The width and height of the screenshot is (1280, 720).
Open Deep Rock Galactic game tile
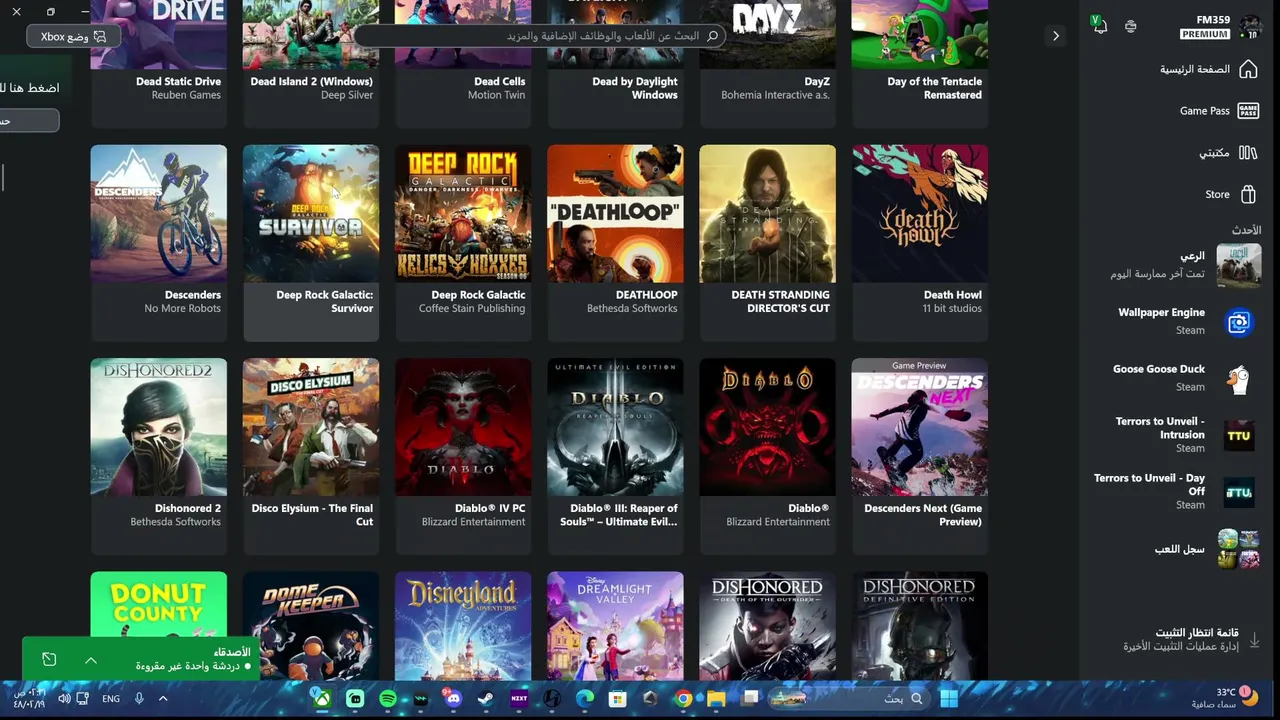(x=463, y=243)
